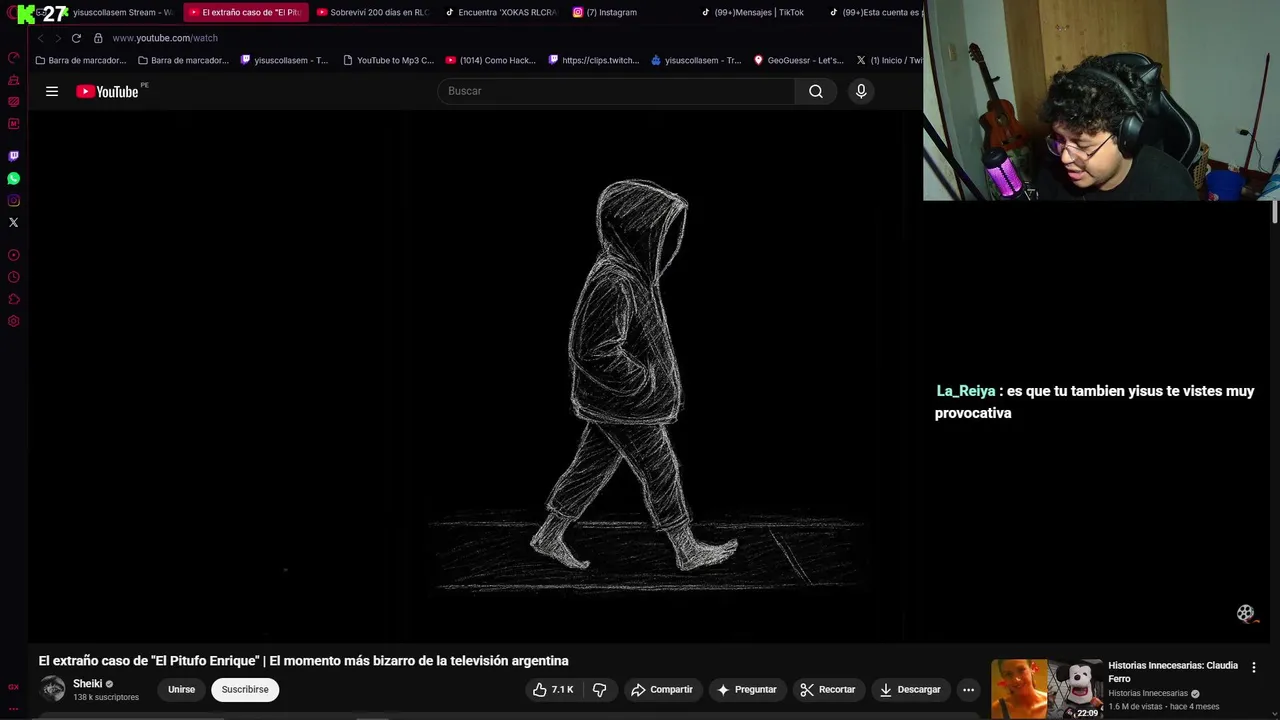This screenshot has height=720, width=1280.
Task: Open the (1014) Como Hack... bookmark
Action: point(491,60)
